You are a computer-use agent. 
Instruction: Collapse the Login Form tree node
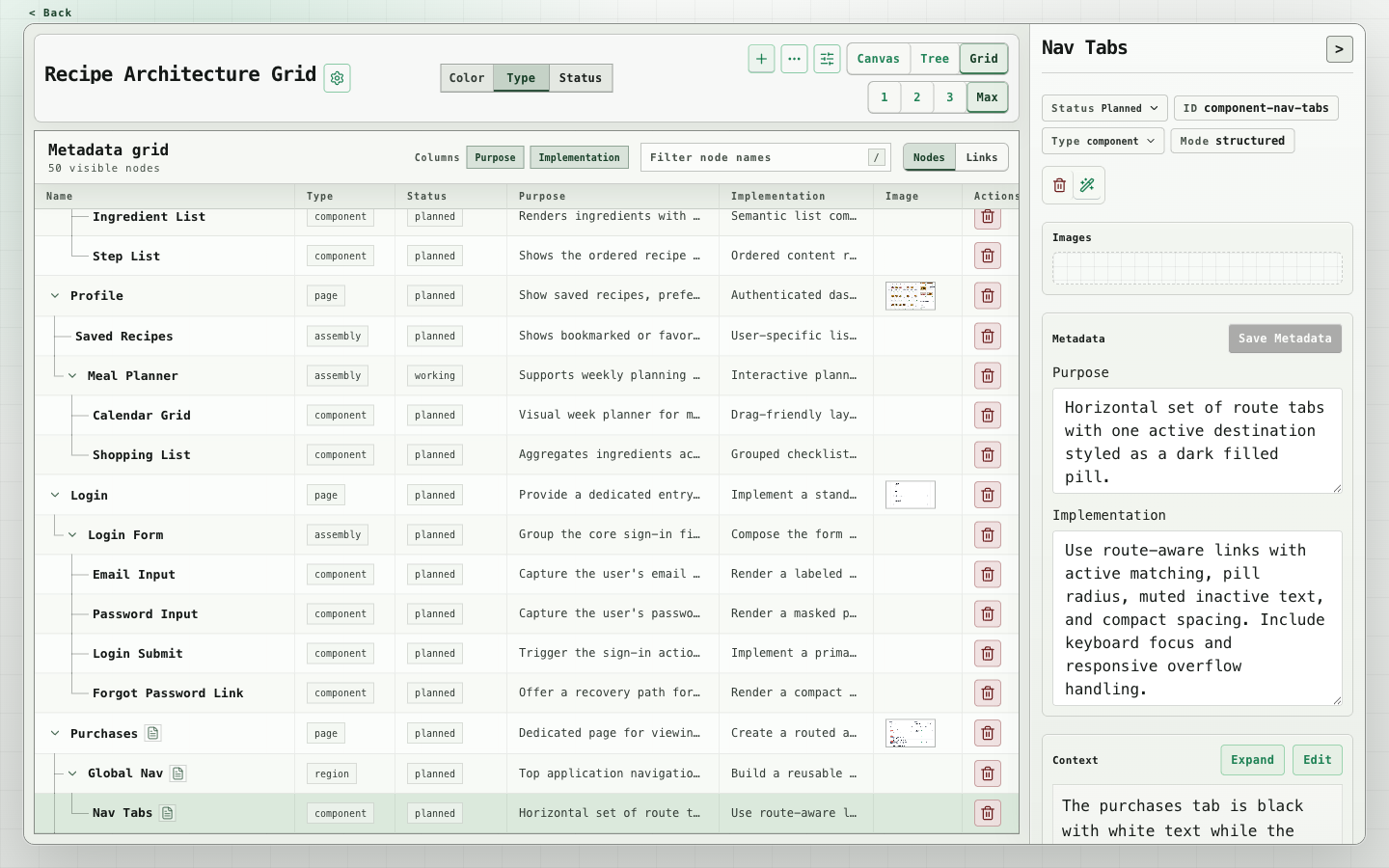tap(72, 535)
